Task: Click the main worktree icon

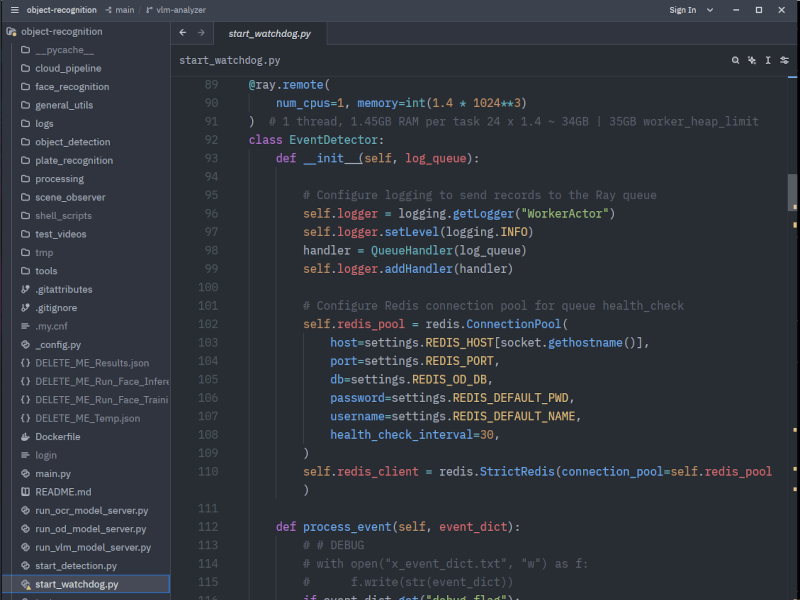Action: pos(108,10)
